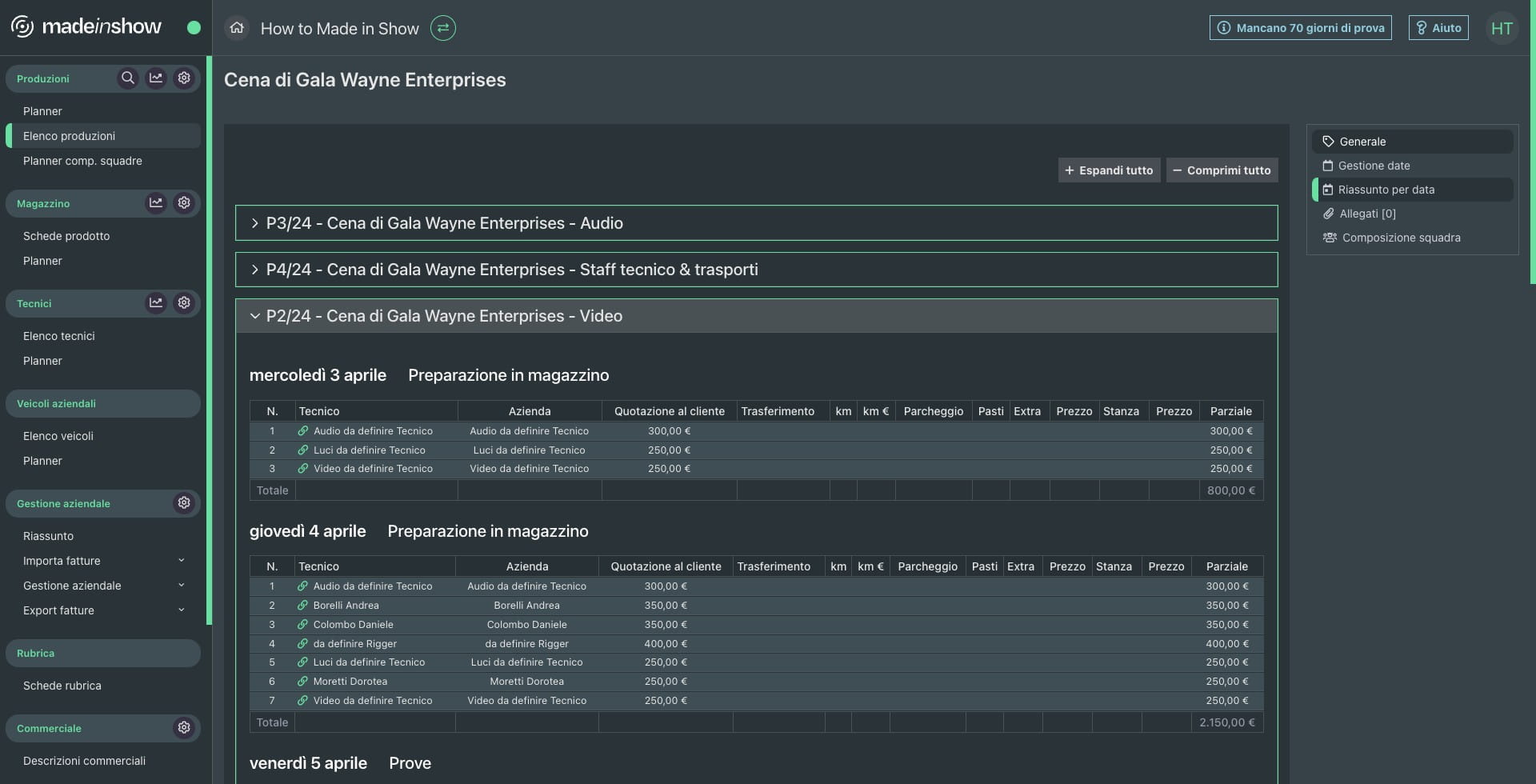Open Descrizioni commerciali
This screenshot has height=784, width=1536.
click(84, 761)
